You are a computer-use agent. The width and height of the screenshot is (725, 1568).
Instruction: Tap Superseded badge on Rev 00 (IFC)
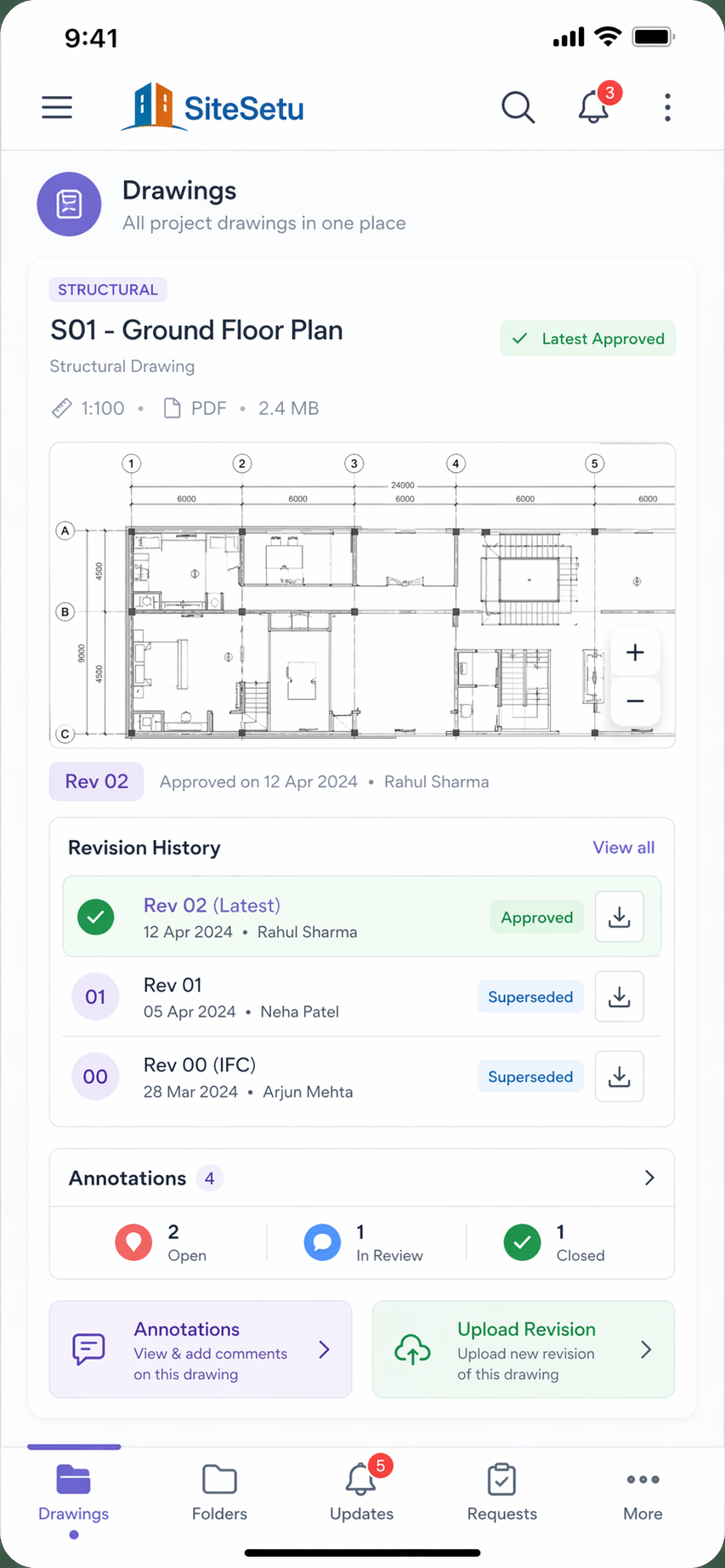click(530, 1077)
